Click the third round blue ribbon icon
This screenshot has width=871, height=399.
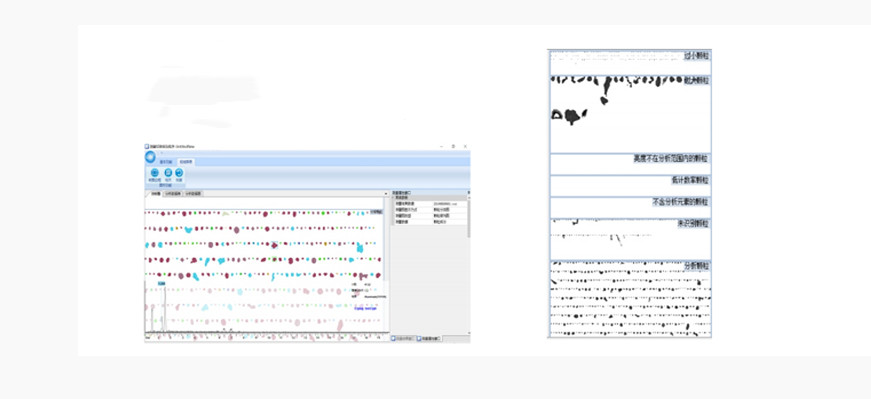tap(179, 173)
